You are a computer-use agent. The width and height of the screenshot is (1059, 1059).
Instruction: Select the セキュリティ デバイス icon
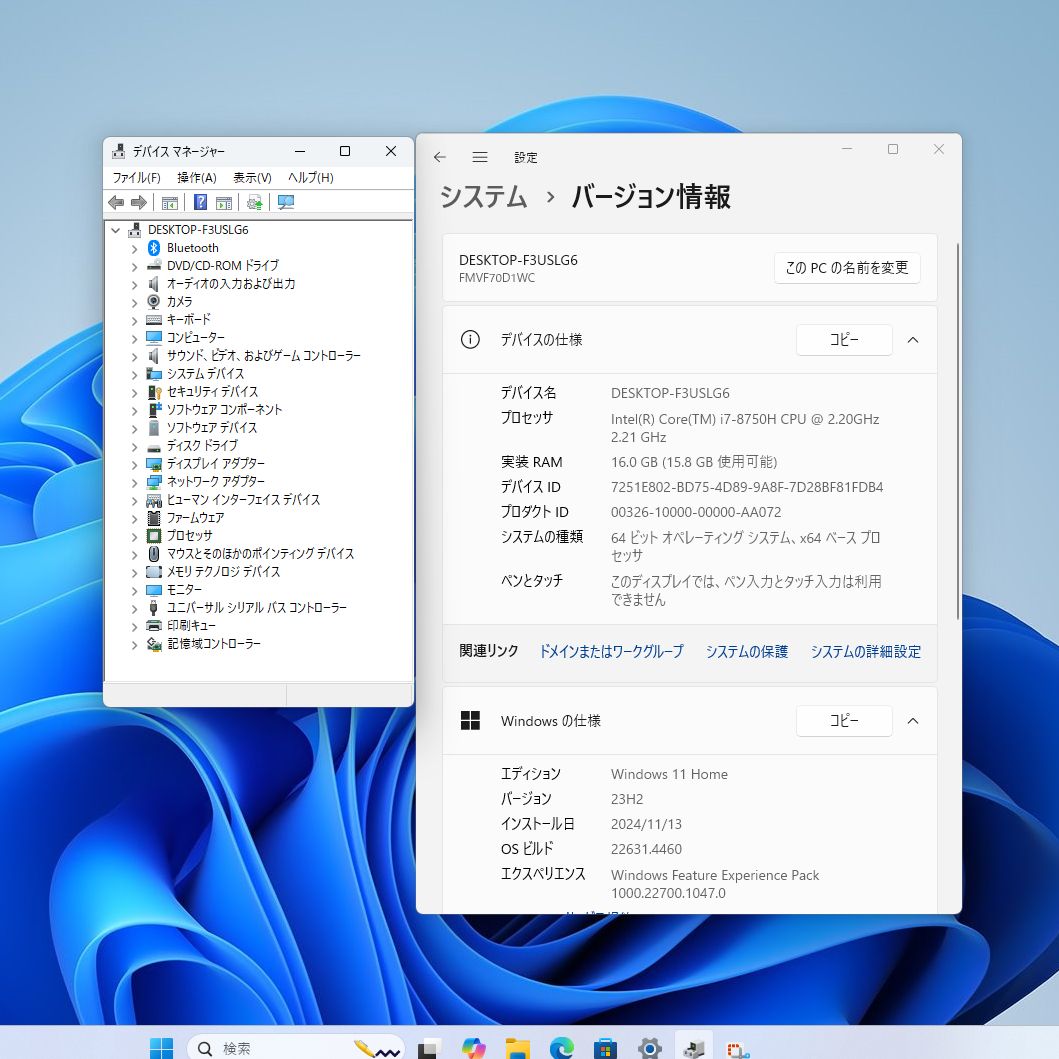coord(154,392)
